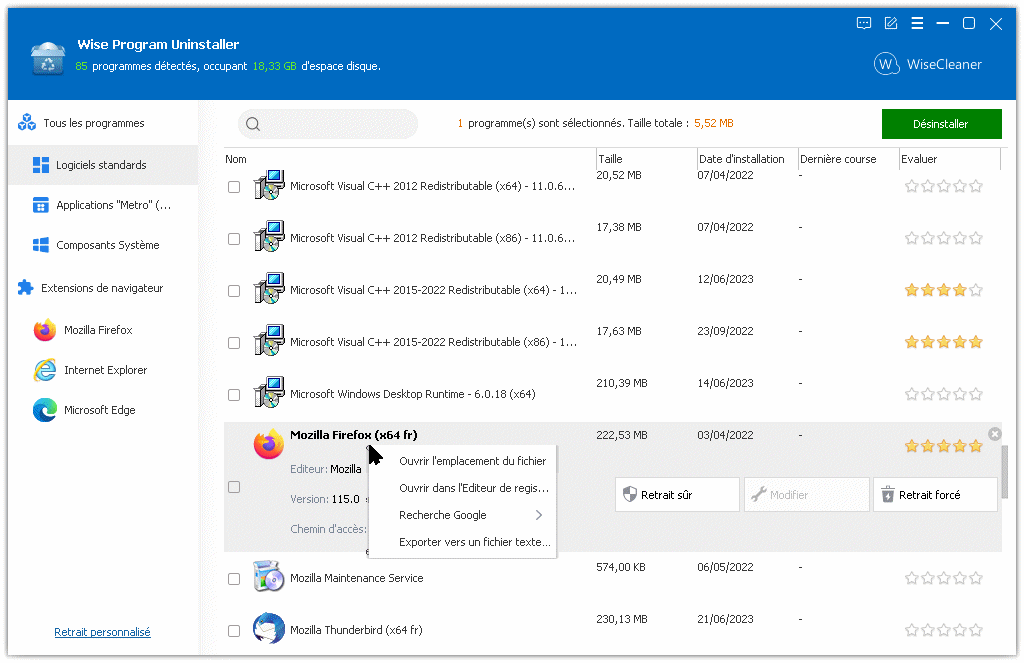The height and width of the screenshot is (663, 1024).
Task: Check Microsoft Windows Desktop Runtime checkbox
Action: coord(234,395)
